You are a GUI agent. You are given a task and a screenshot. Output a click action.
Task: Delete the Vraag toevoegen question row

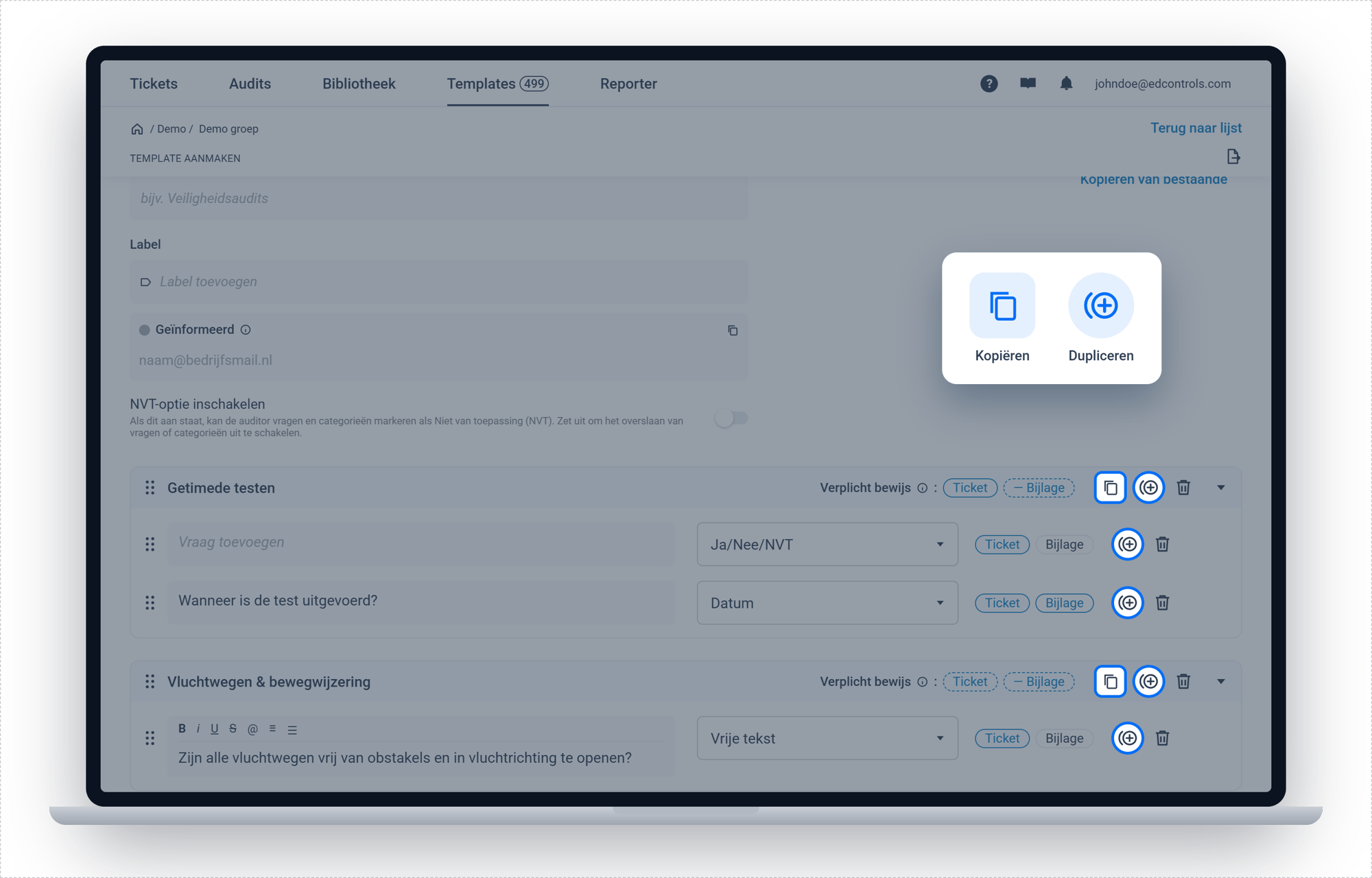1162,545
